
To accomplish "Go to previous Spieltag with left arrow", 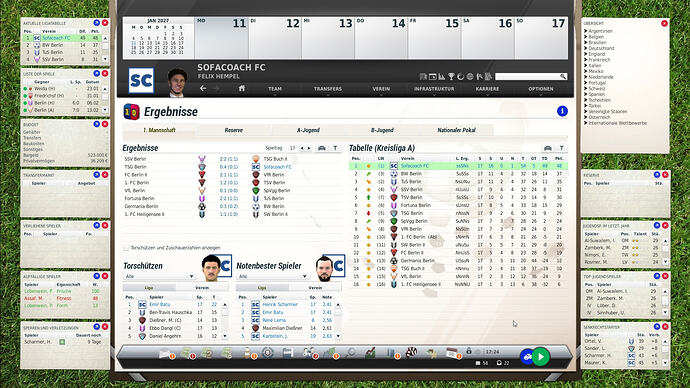I will coord(302,148).
